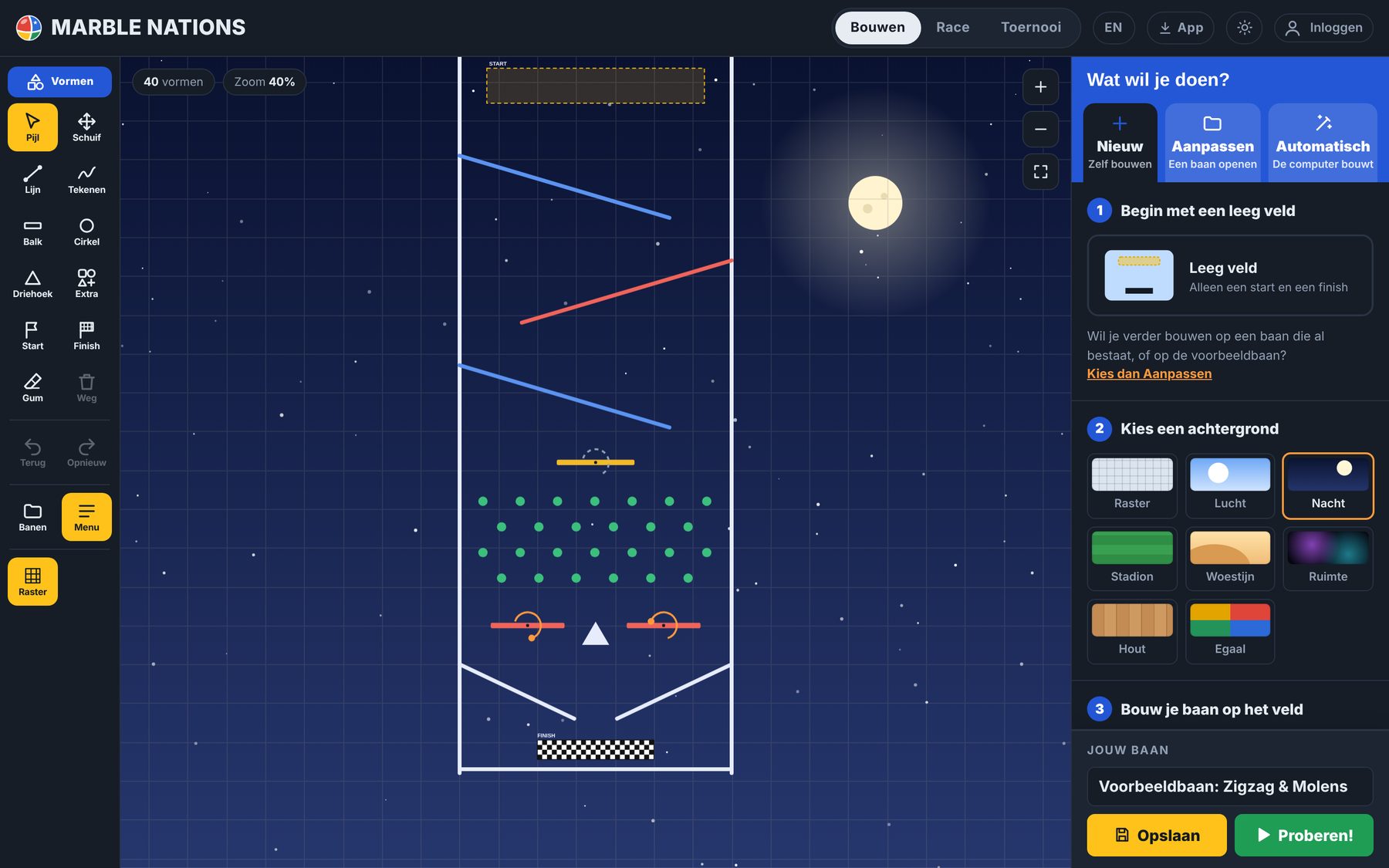Select the Nieuw zelf bouwen tab
1389x868 pixels.
click(x=1120, y=143)
